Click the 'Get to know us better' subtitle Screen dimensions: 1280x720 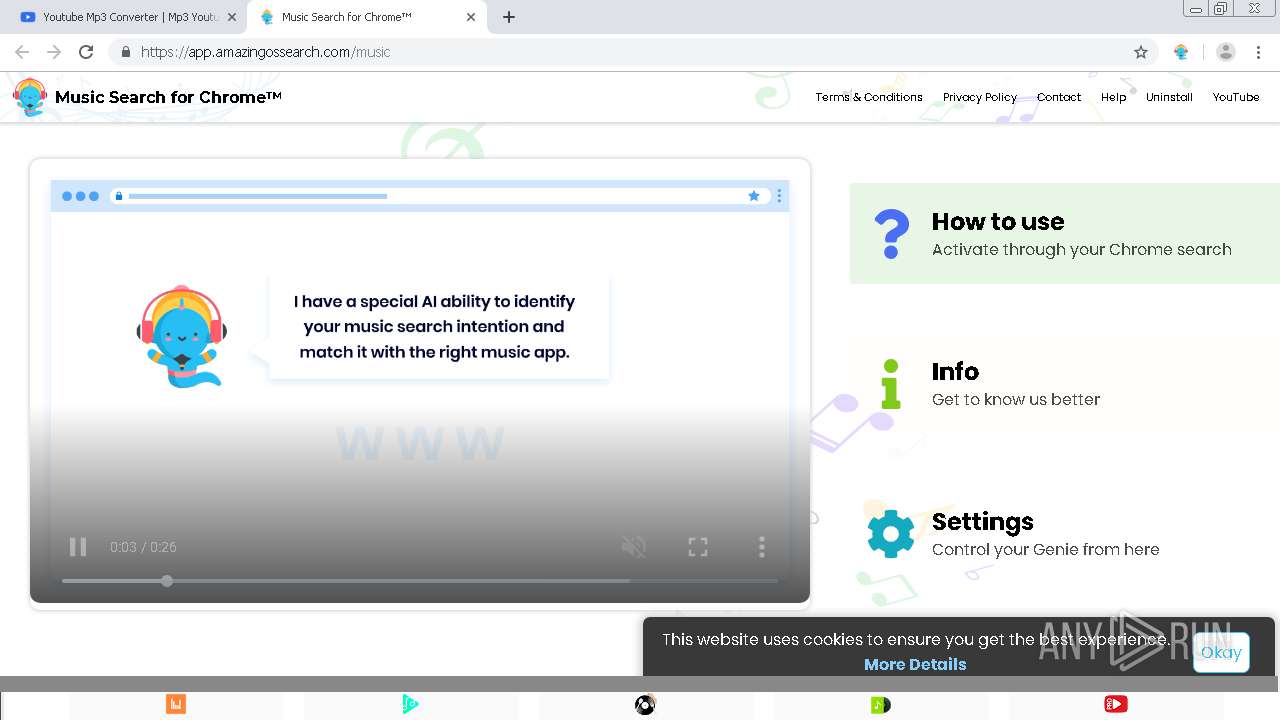1016,399
